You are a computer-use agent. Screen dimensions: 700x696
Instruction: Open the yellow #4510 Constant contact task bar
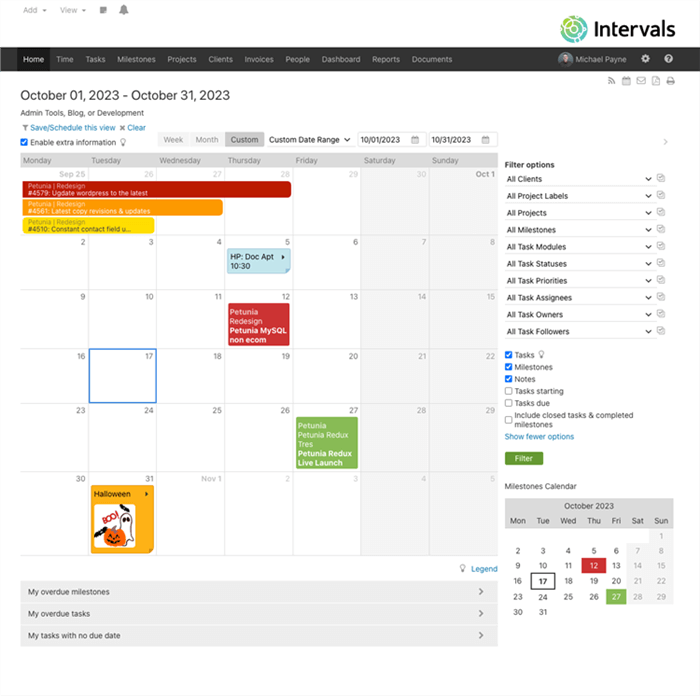tap(88, 225)
